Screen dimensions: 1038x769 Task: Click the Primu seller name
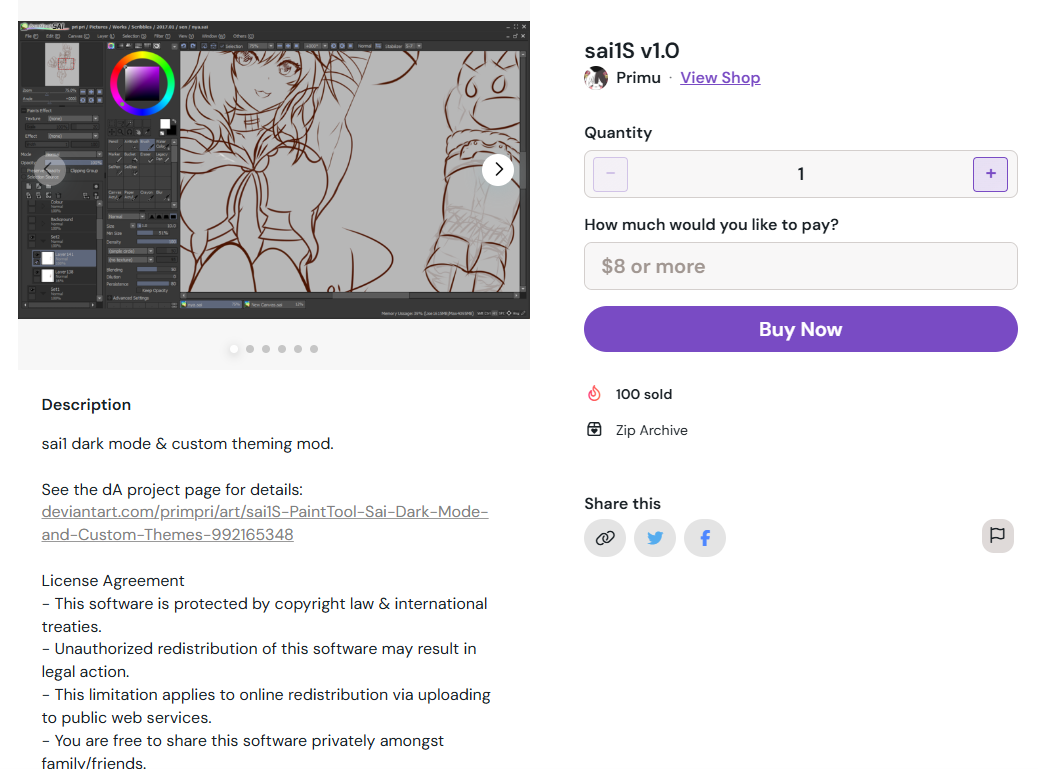(x=638, y=78)
